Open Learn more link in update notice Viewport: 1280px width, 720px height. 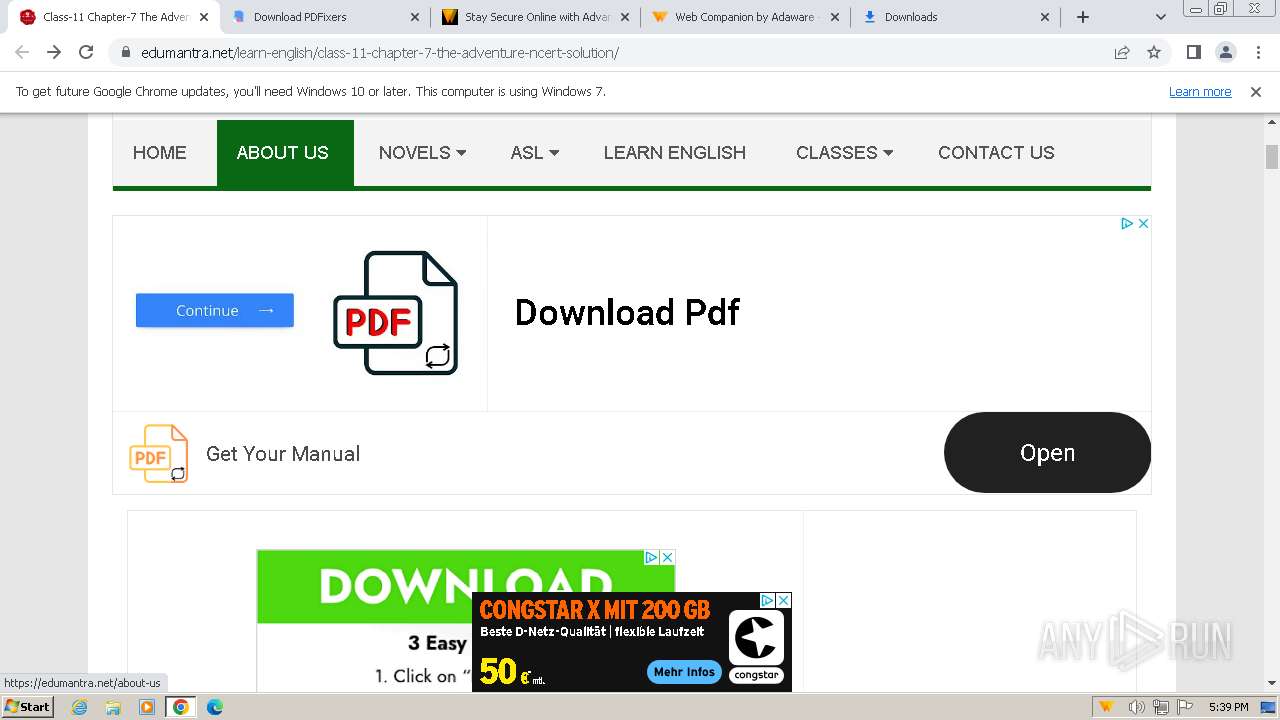(x=1200, y=91)
